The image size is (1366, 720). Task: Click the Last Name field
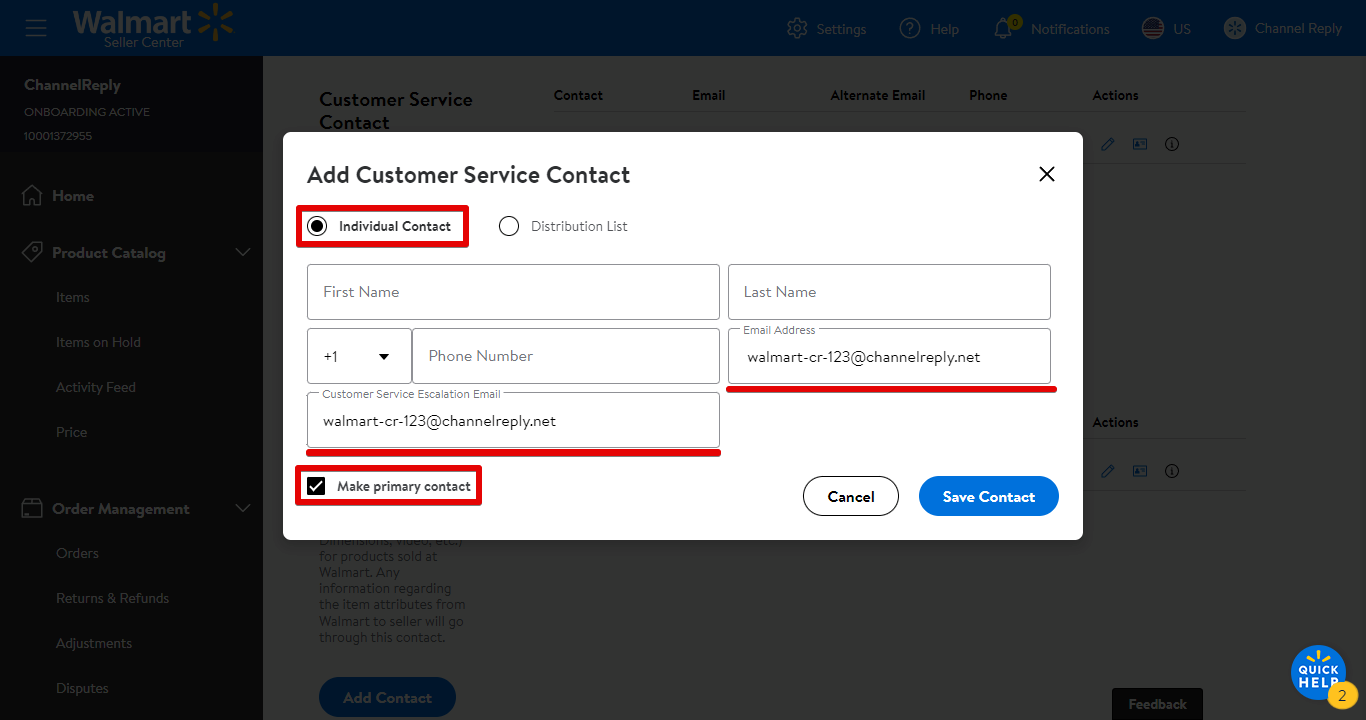889,292
